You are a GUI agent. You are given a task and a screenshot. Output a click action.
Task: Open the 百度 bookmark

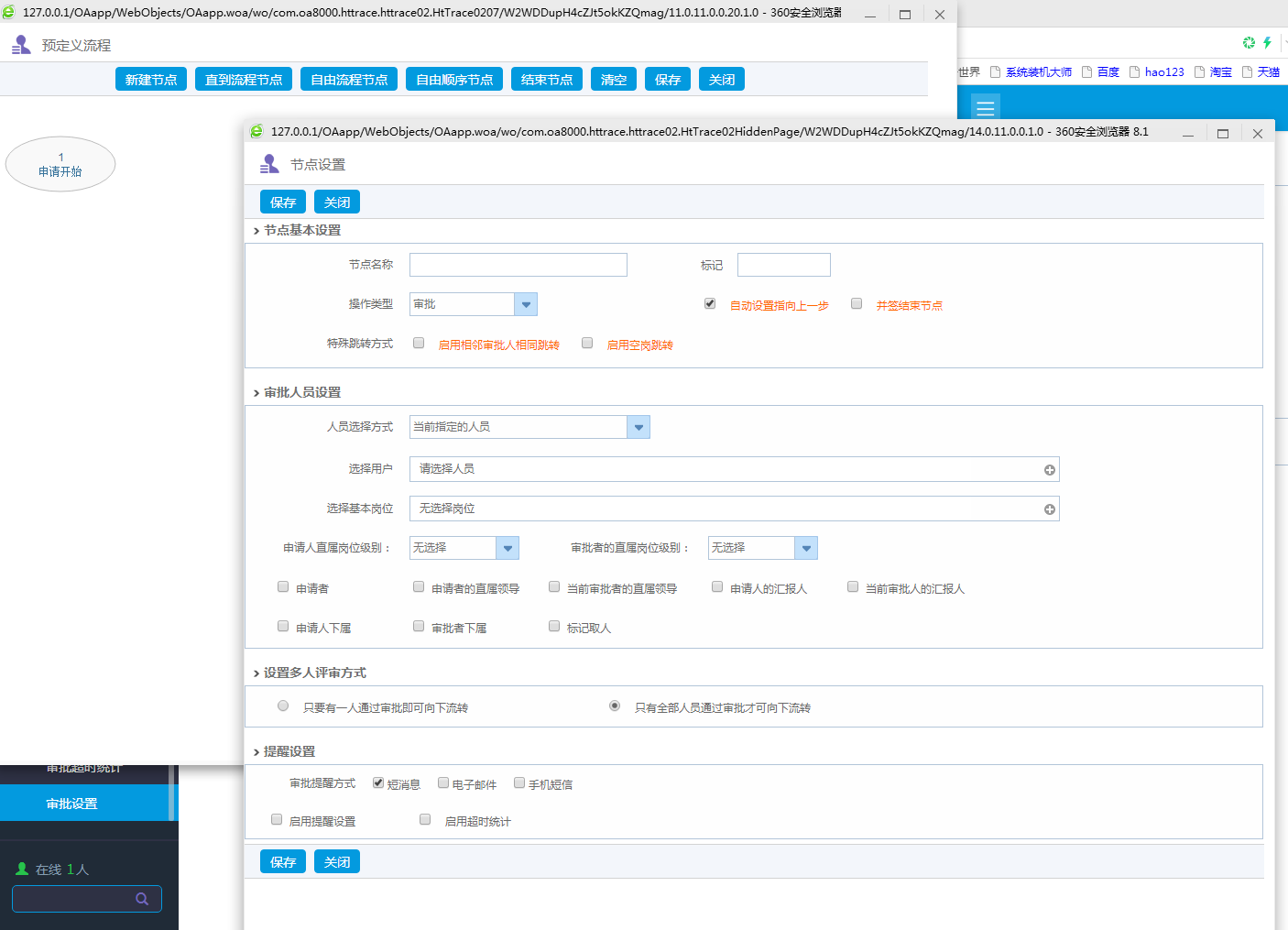[1101, 72]
